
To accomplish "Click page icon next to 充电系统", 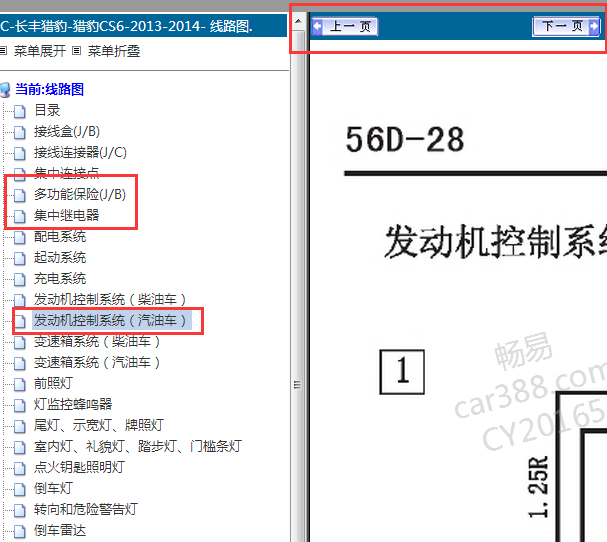I will (20, 280).
